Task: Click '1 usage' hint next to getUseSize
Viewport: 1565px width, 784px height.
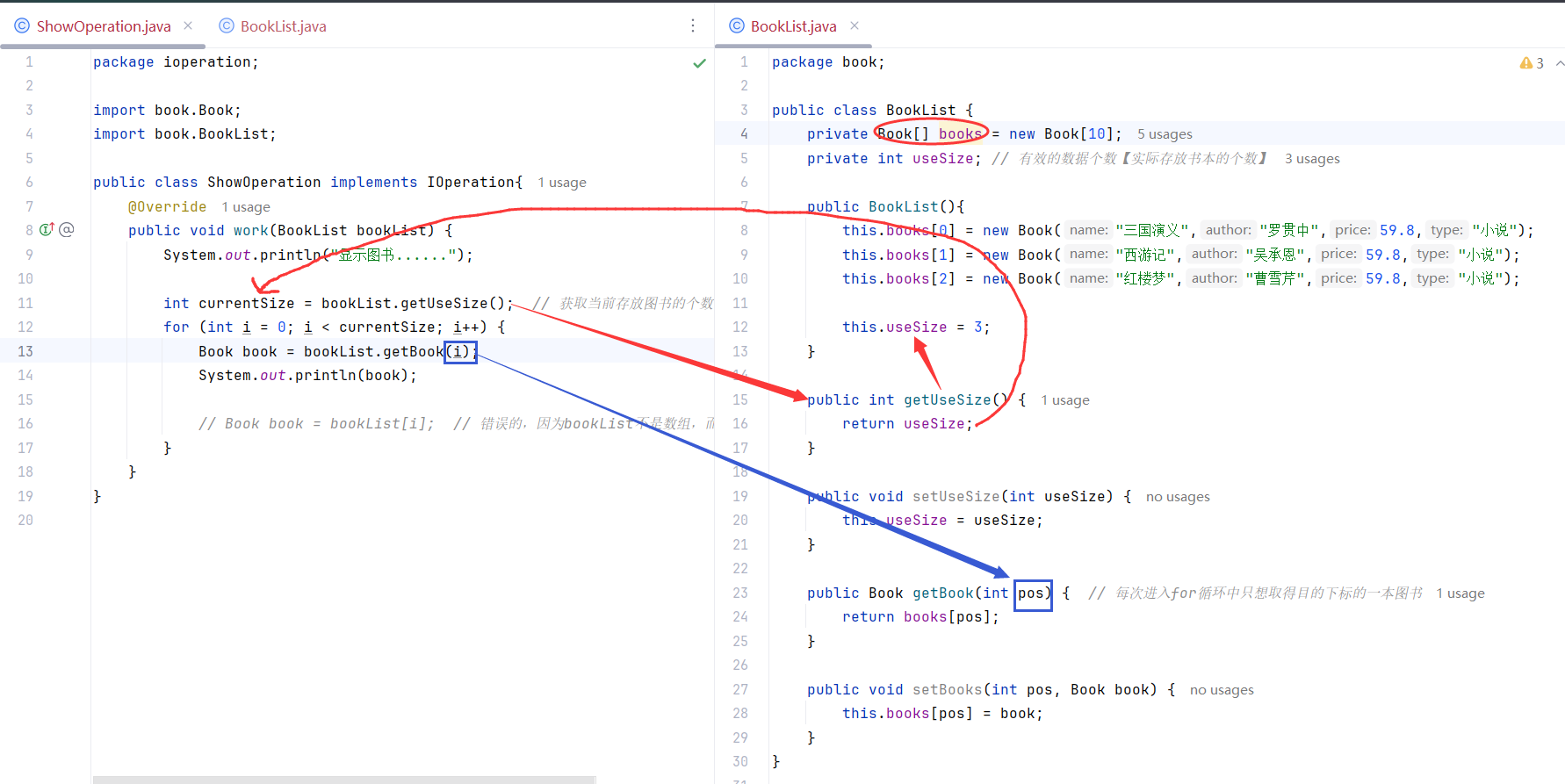Action: (x=1065, y=400)
